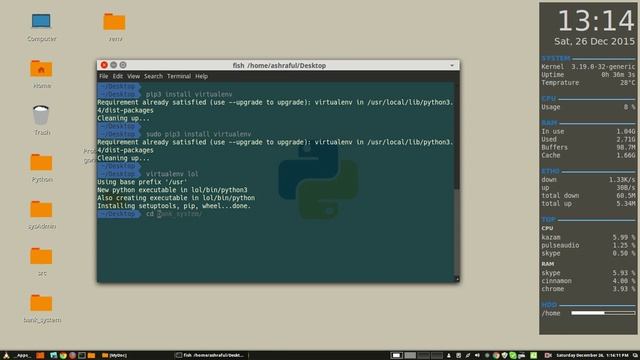
Task: Click the Kernel version row in system monitor
Action: 588,67
